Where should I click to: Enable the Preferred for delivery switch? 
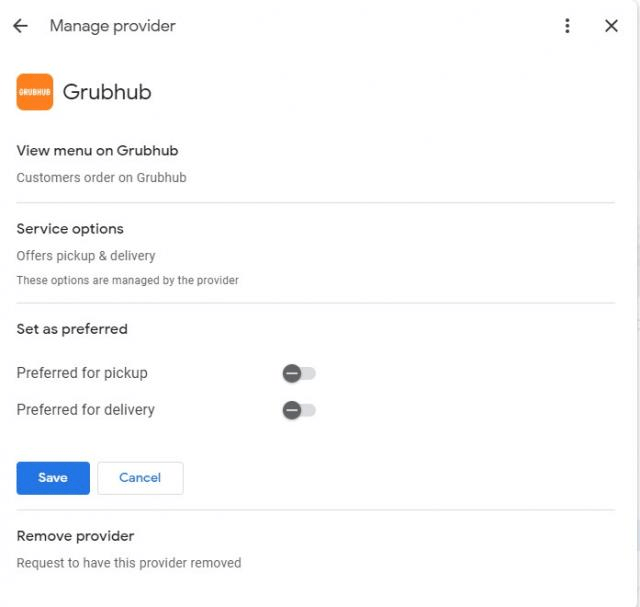[299, 410]
